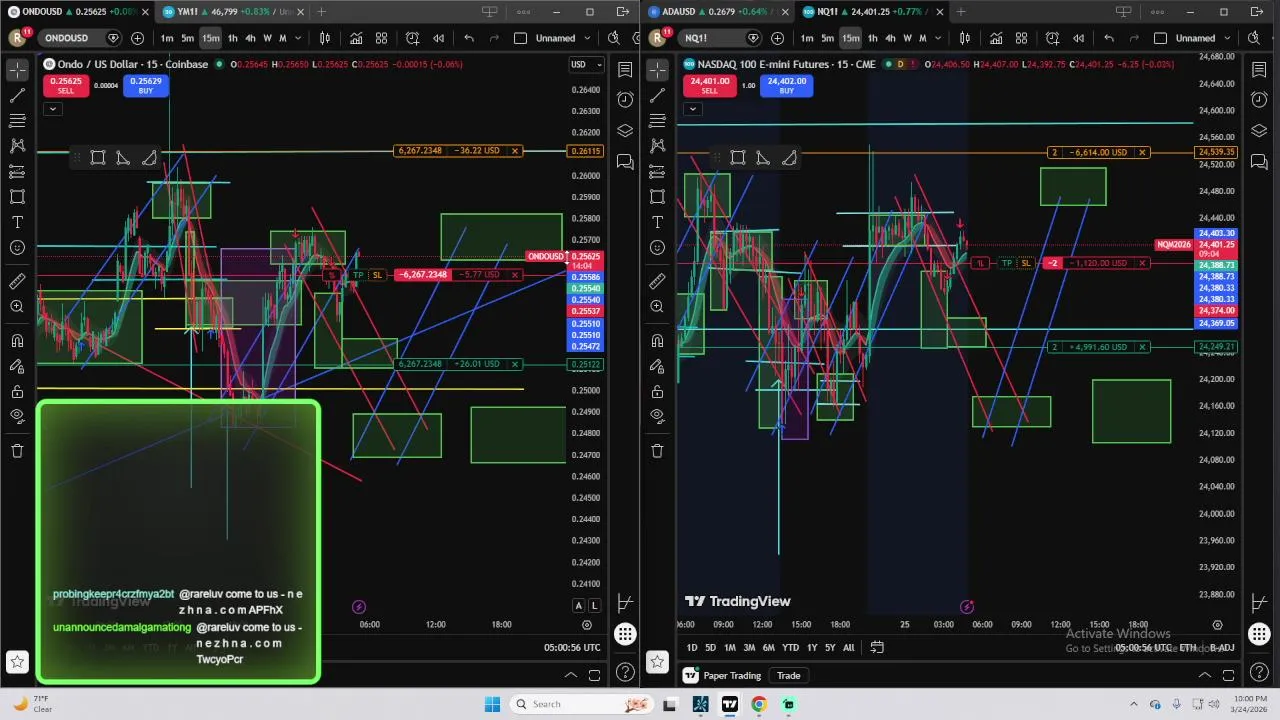The width and height of the screenshot is (1280, 720).
Task: Start bar replay in the Ondo window toolbar
Action: pyautogui.click(x=438, y=38)
